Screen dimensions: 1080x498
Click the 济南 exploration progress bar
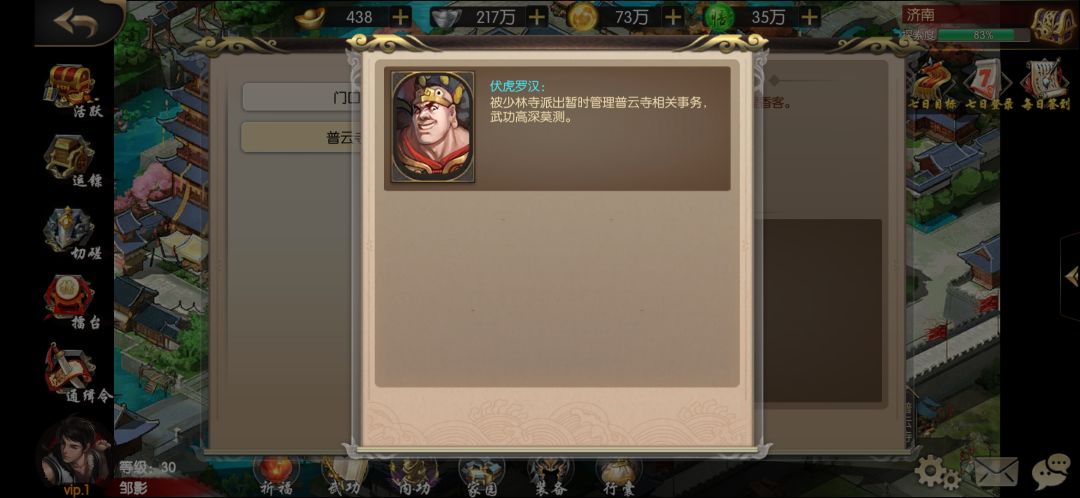tap(983, 35)
